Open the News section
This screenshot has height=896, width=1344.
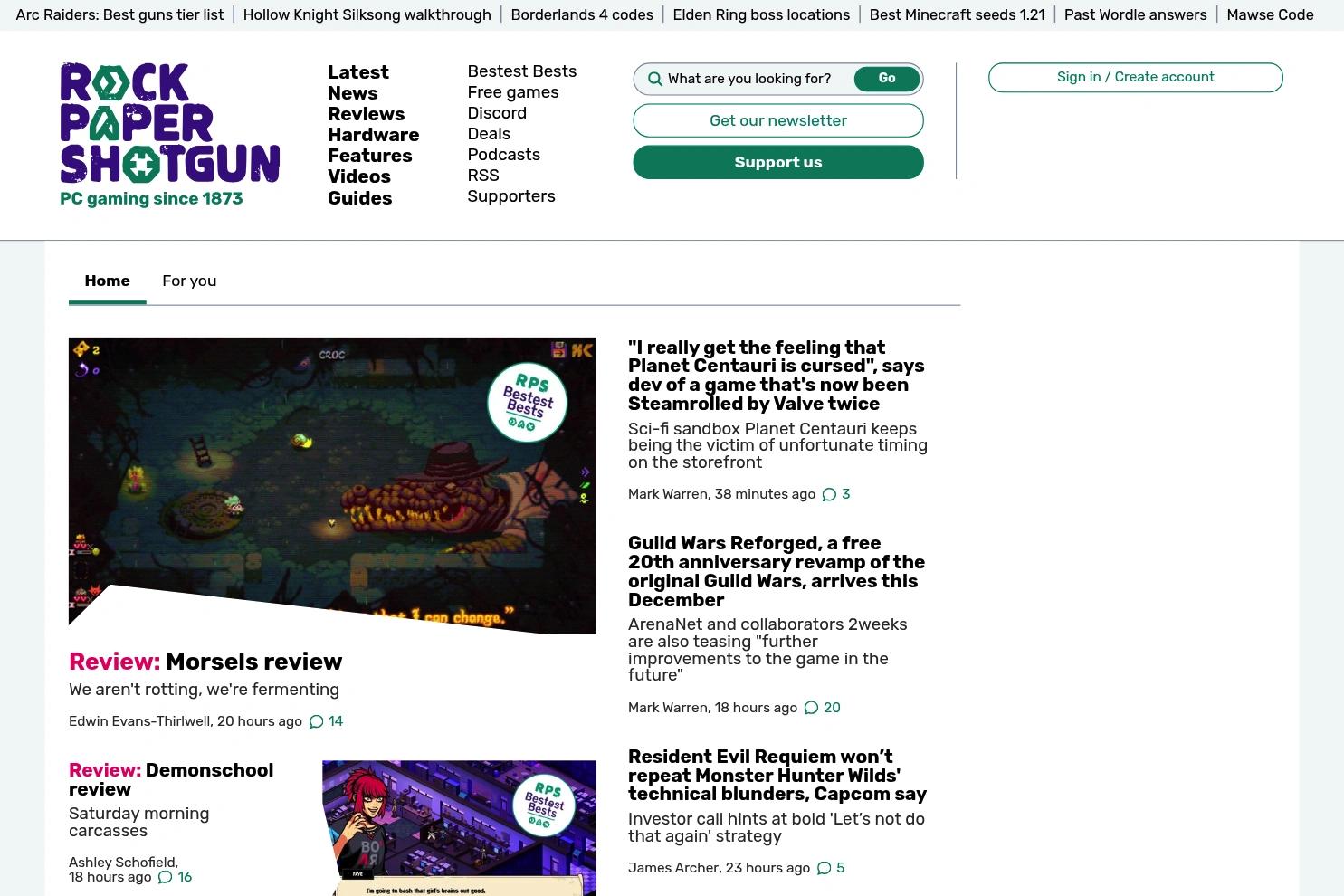[x=353, y=93]
